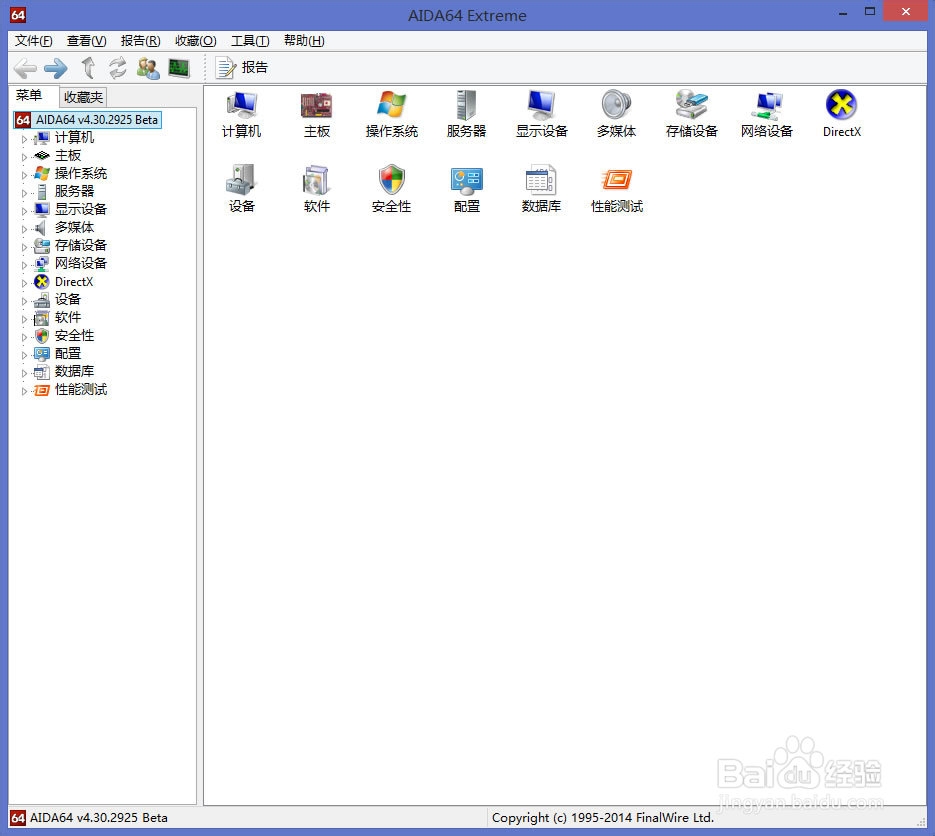Open the 主板 motherboard icon in main pane
The width and height of the screenshot is (935, 836).
(317, 115)
